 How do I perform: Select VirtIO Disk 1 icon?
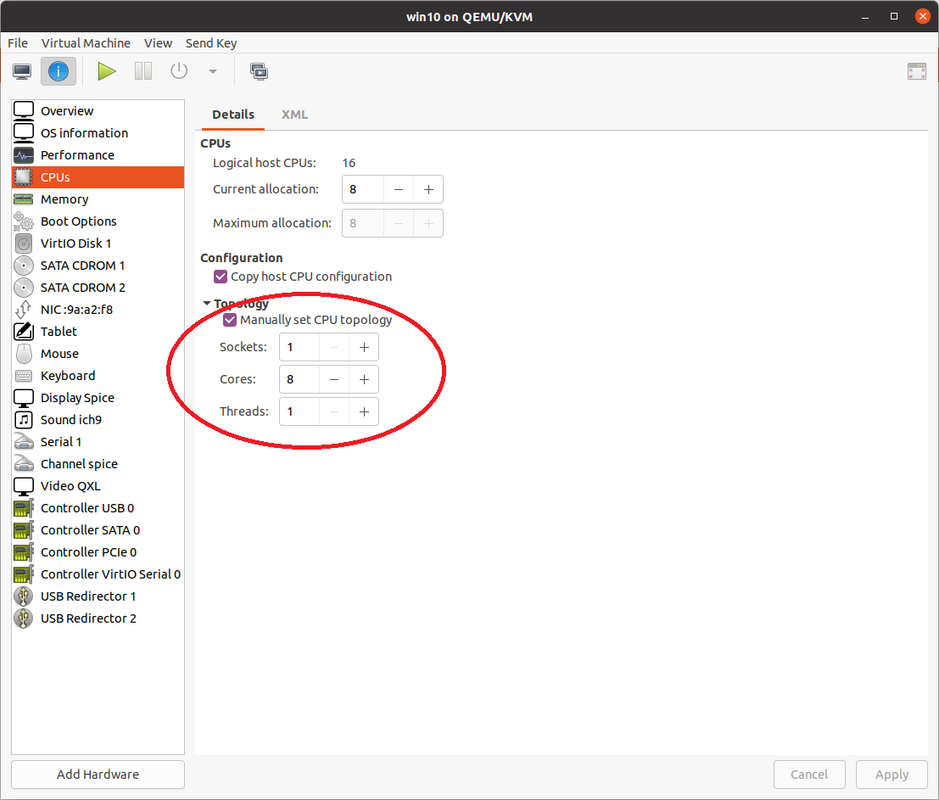(x=23, y=244)
